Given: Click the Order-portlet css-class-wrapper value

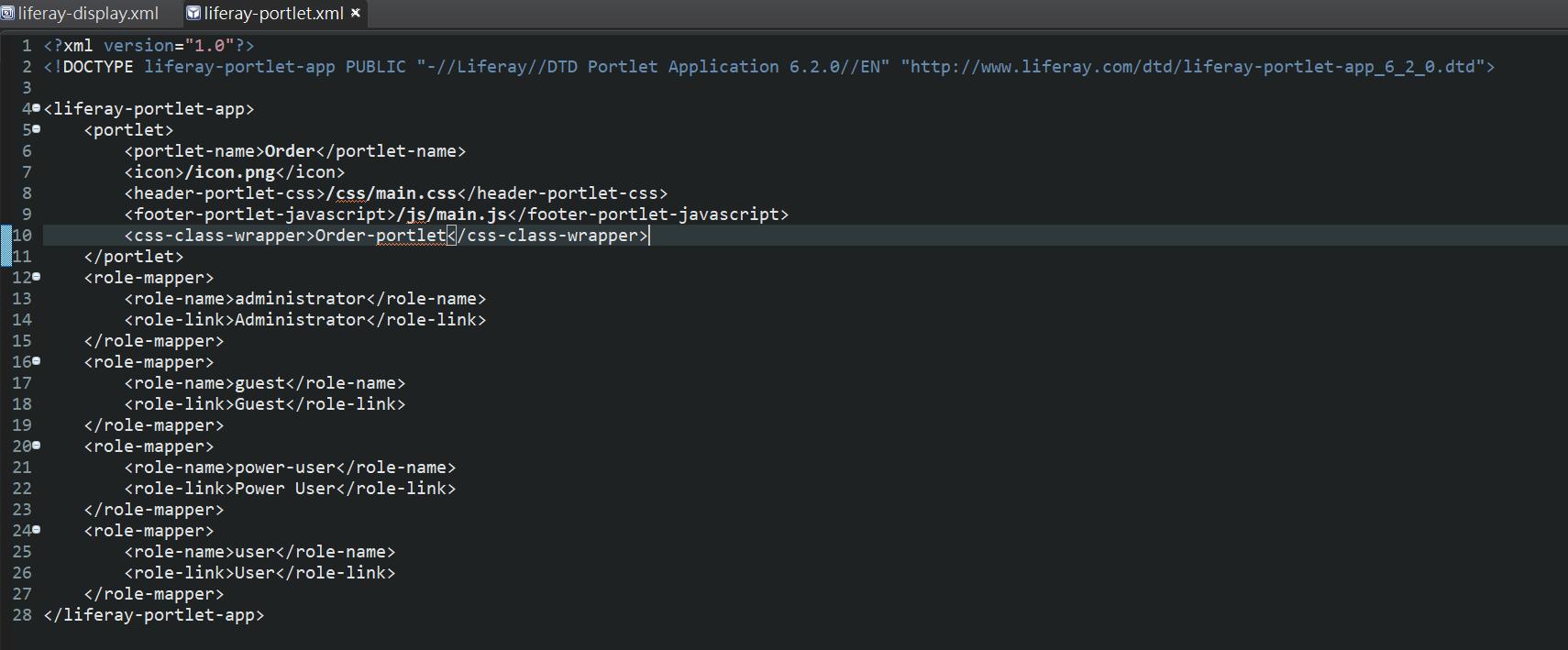Looking at the screenshot, I should 381,236.
